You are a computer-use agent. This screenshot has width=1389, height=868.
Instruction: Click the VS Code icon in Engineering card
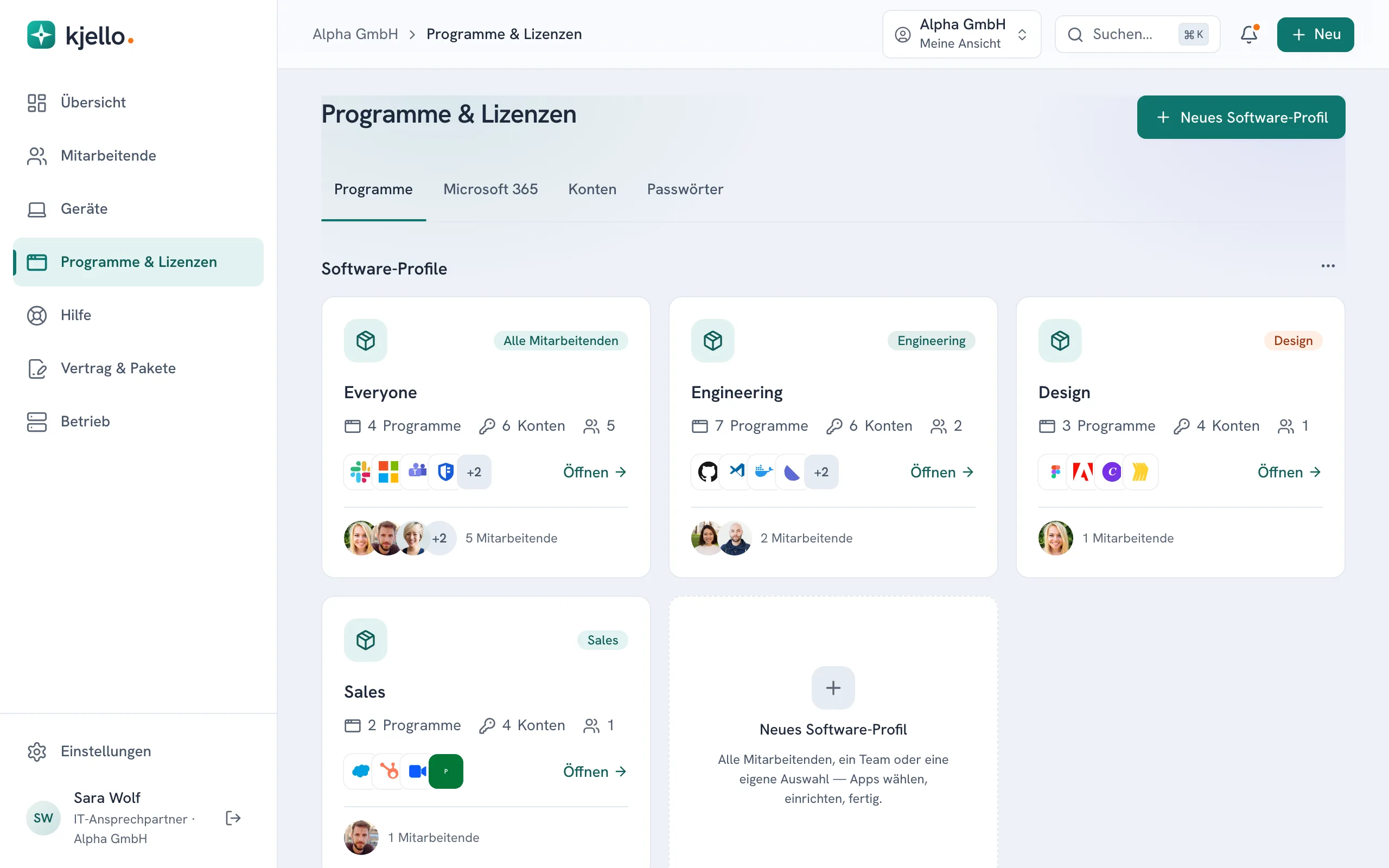tap(736, 472)
